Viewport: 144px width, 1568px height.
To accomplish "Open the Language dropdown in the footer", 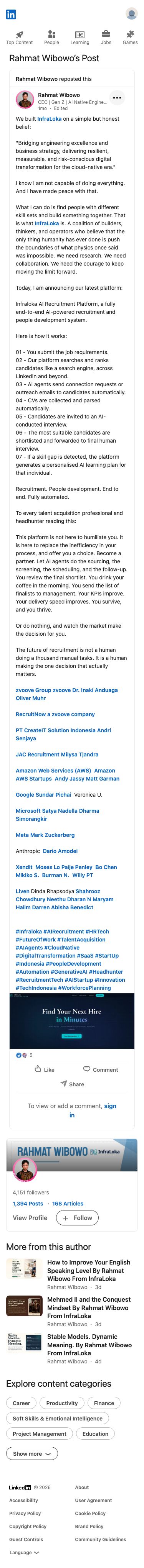I will (25, 1552).
